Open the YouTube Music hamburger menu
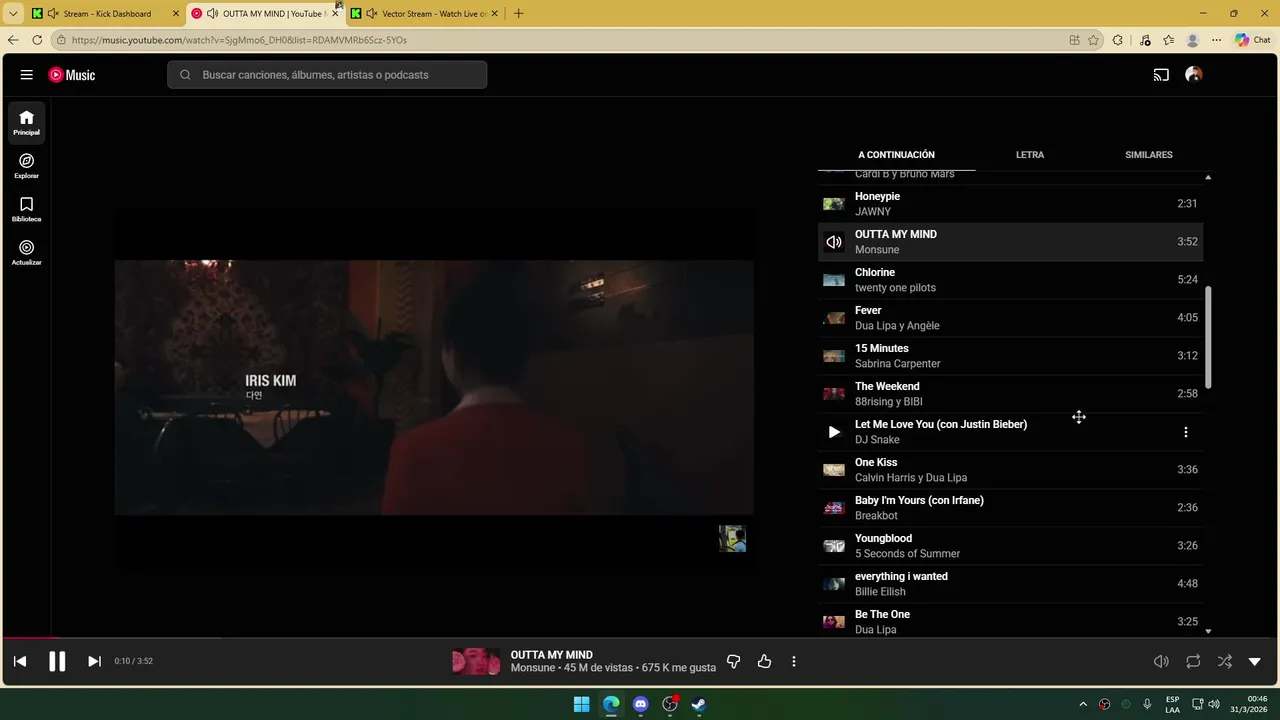 (27, 75)
